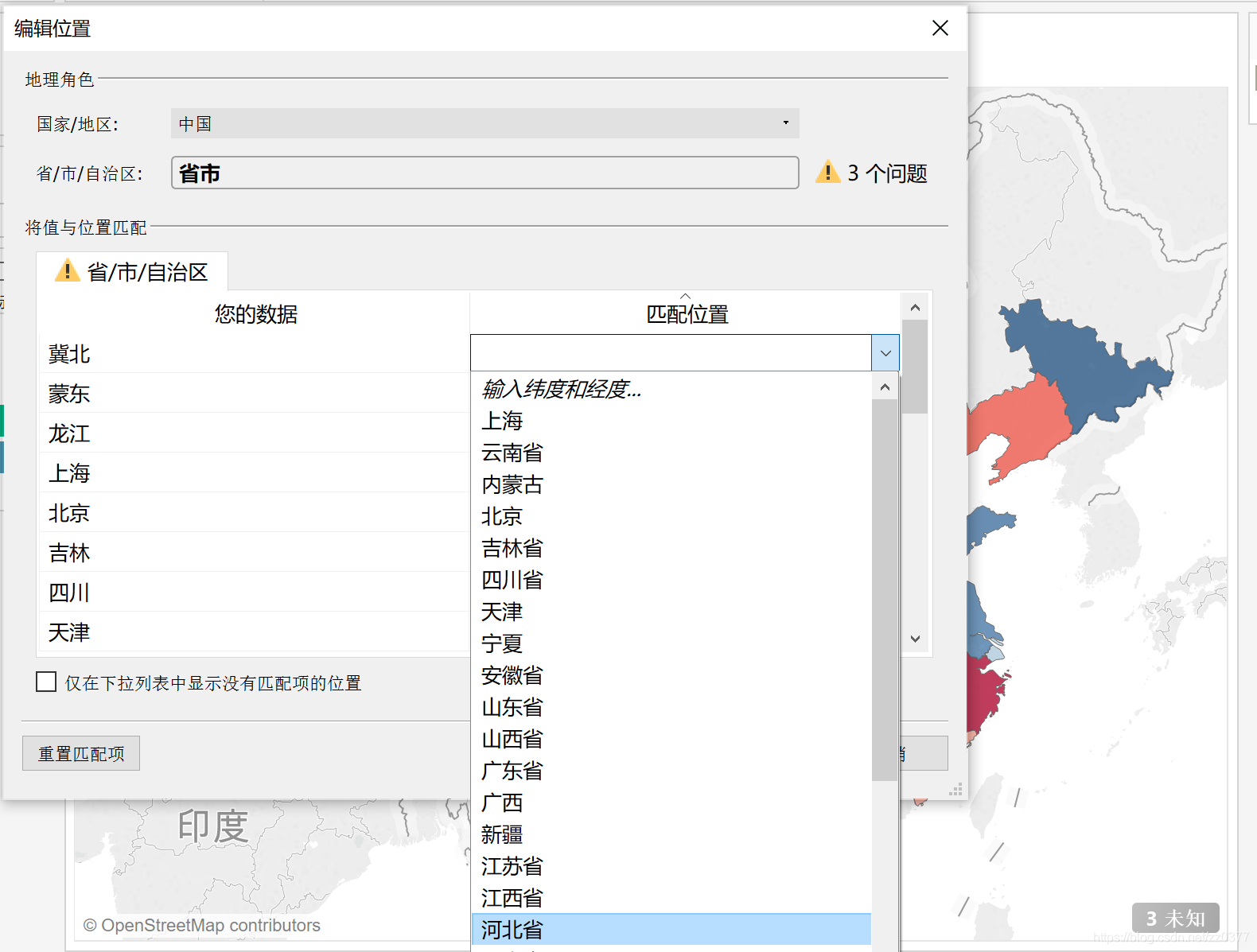Select the 上海 row under 您的数据

click(255, 473)
